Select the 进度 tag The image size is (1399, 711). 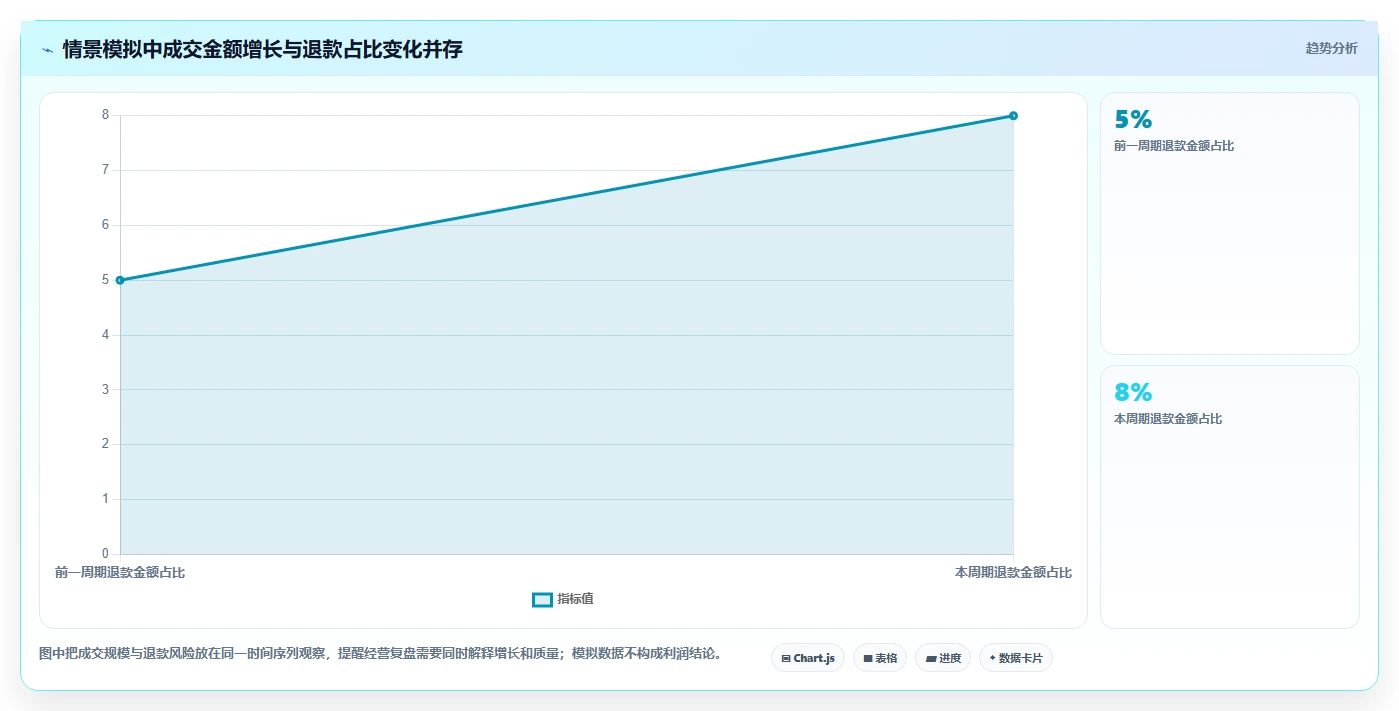click(x=943, y=658)
